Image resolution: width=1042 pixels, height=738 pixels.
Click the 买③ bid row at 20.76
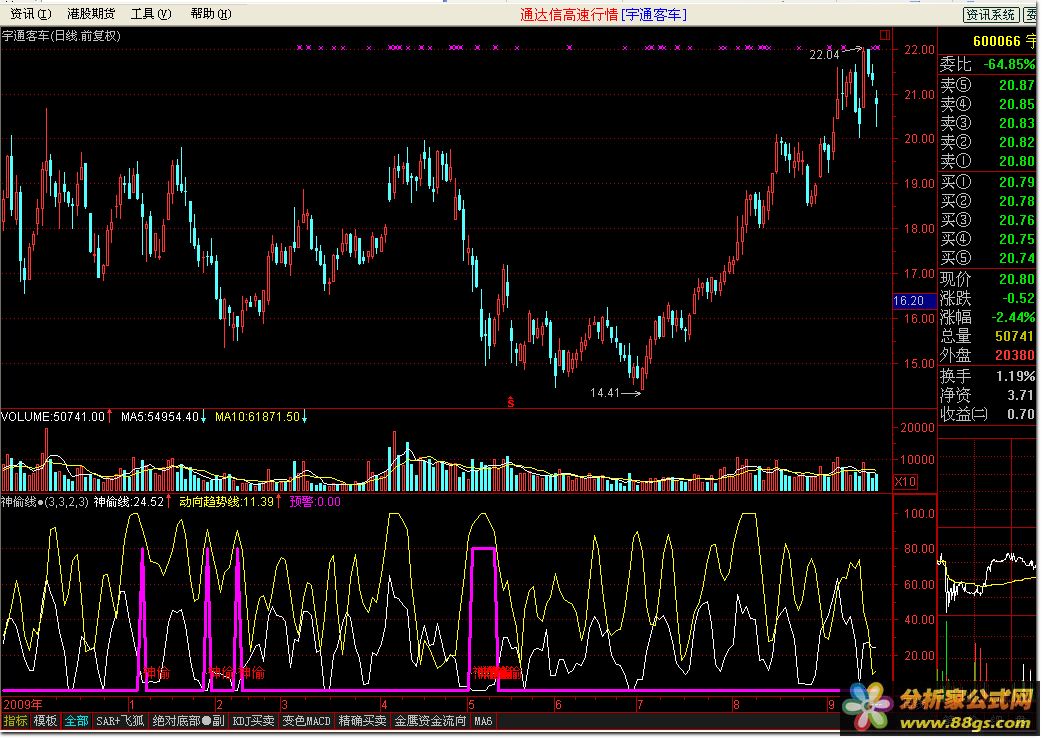tap(987, 220)
